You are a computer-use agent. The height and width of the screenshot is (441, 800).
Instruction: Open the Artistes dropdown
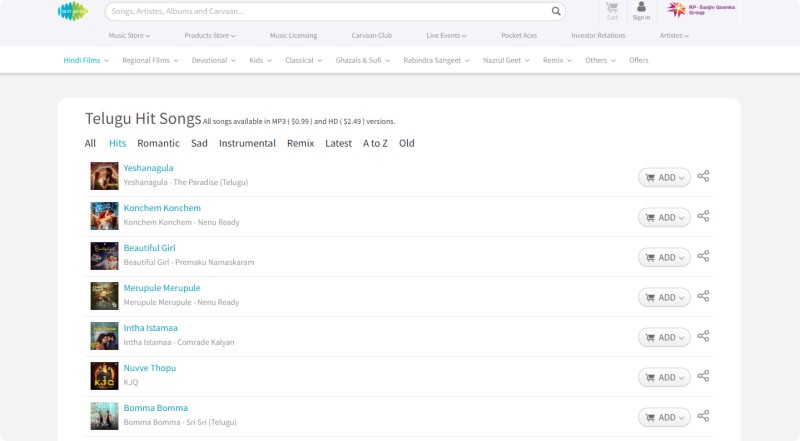pos(674,36)
